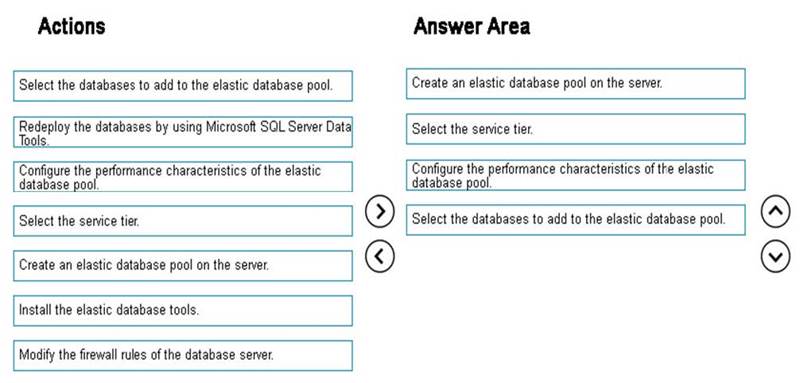Click the move down arrow icon
Image resolution: width=800 pixels, height=383 pixels.
(x=775, y=257)
